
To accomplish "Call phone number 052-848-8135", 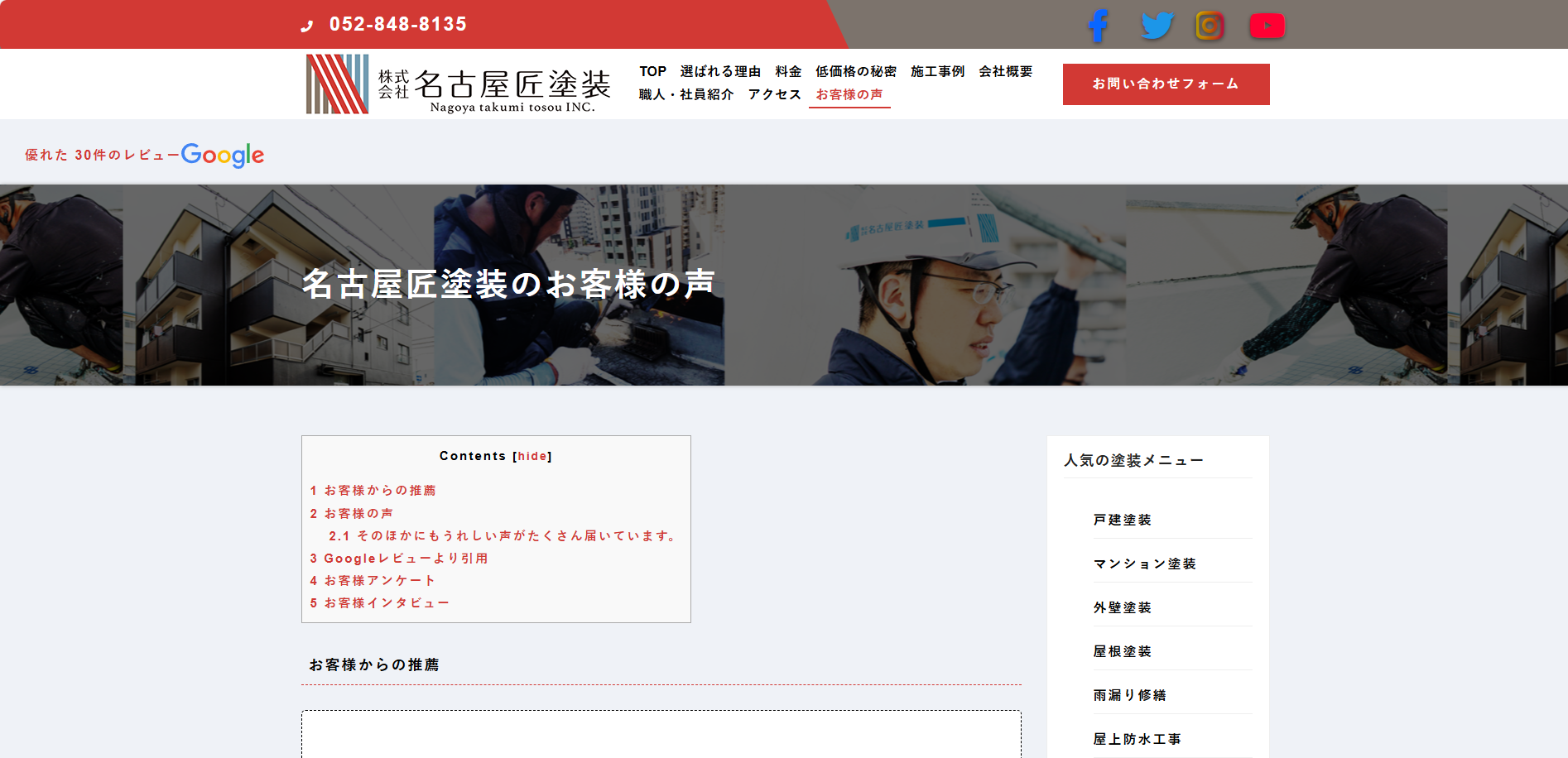I will click(398, 25).
